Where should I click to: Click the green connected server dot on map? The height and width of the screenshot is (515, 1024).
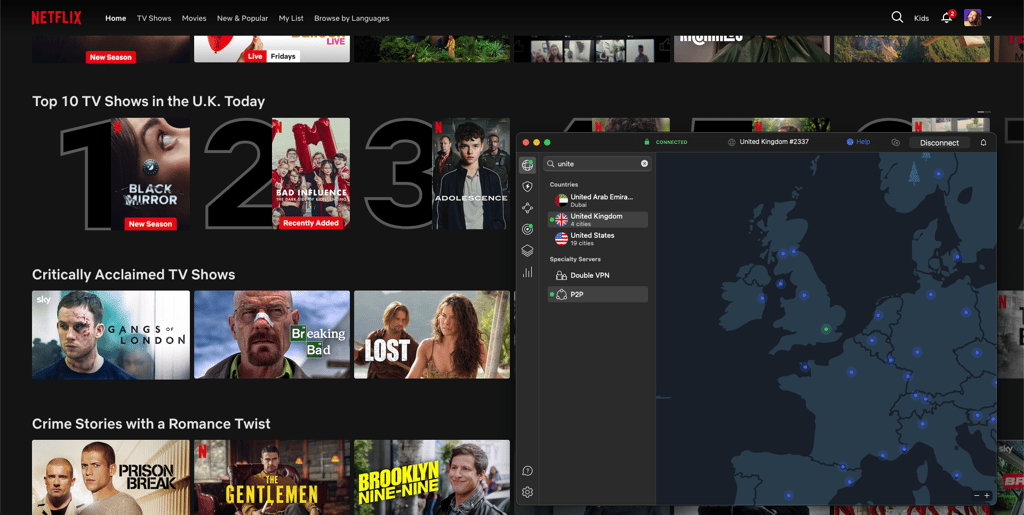click(x=826, y=329)
